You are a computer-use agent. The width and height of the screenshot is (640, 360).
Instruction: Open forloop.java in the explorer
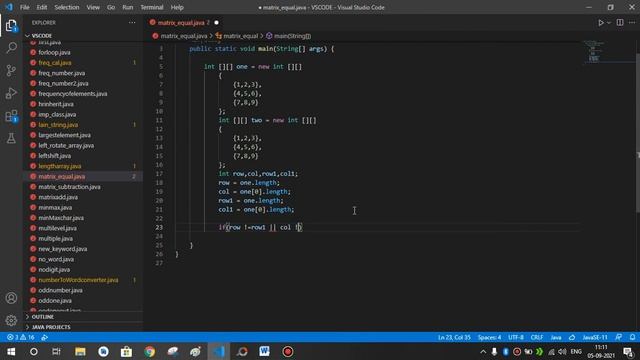coord(54,52)
